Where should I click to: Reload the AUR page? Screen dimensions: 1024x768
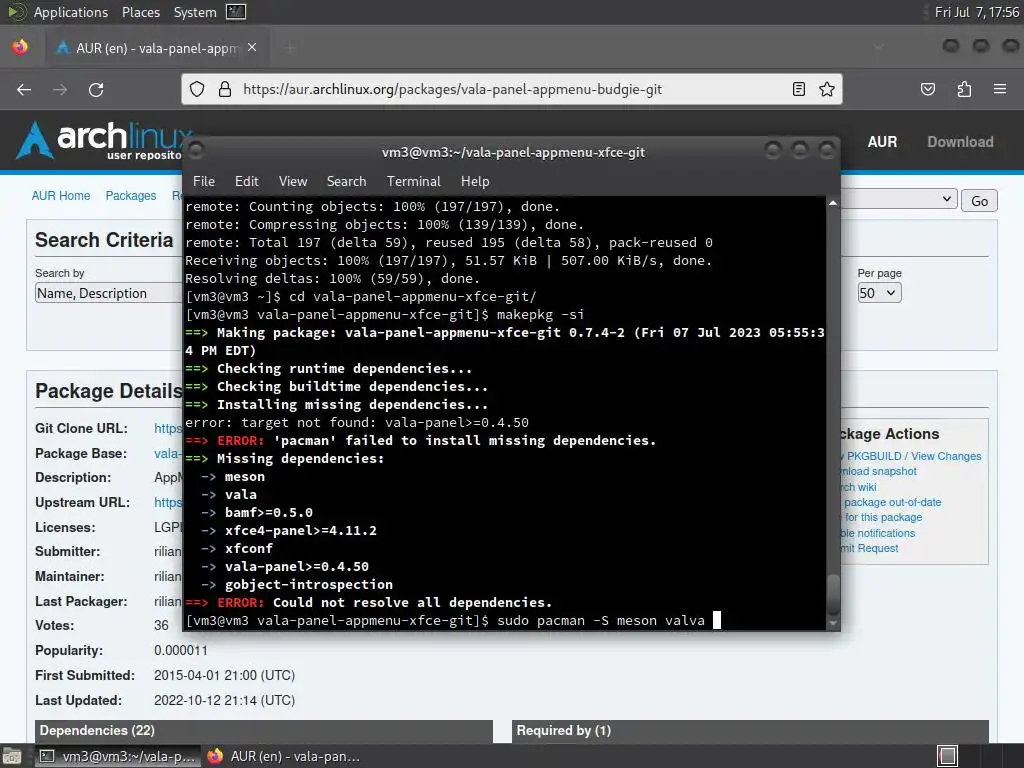point(96,89)
